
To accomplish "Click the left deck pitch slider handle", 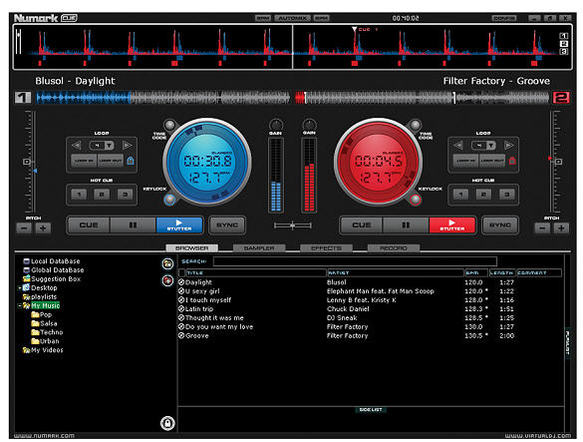I will coord(27,162).
